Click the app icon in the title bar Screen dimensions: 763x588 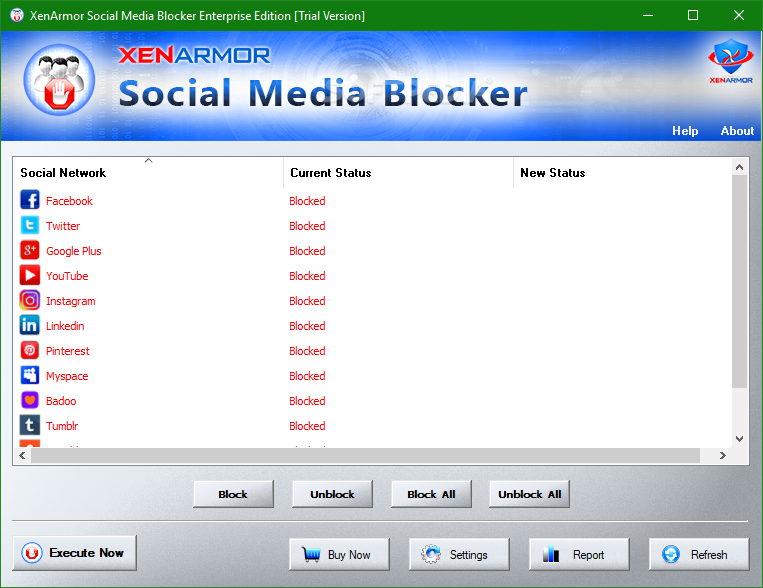click(x=17, y=15)
